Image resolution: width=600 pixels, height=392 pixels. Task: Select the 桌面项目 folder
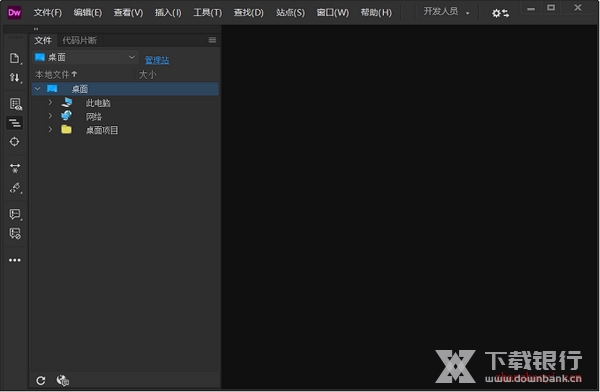102,130
